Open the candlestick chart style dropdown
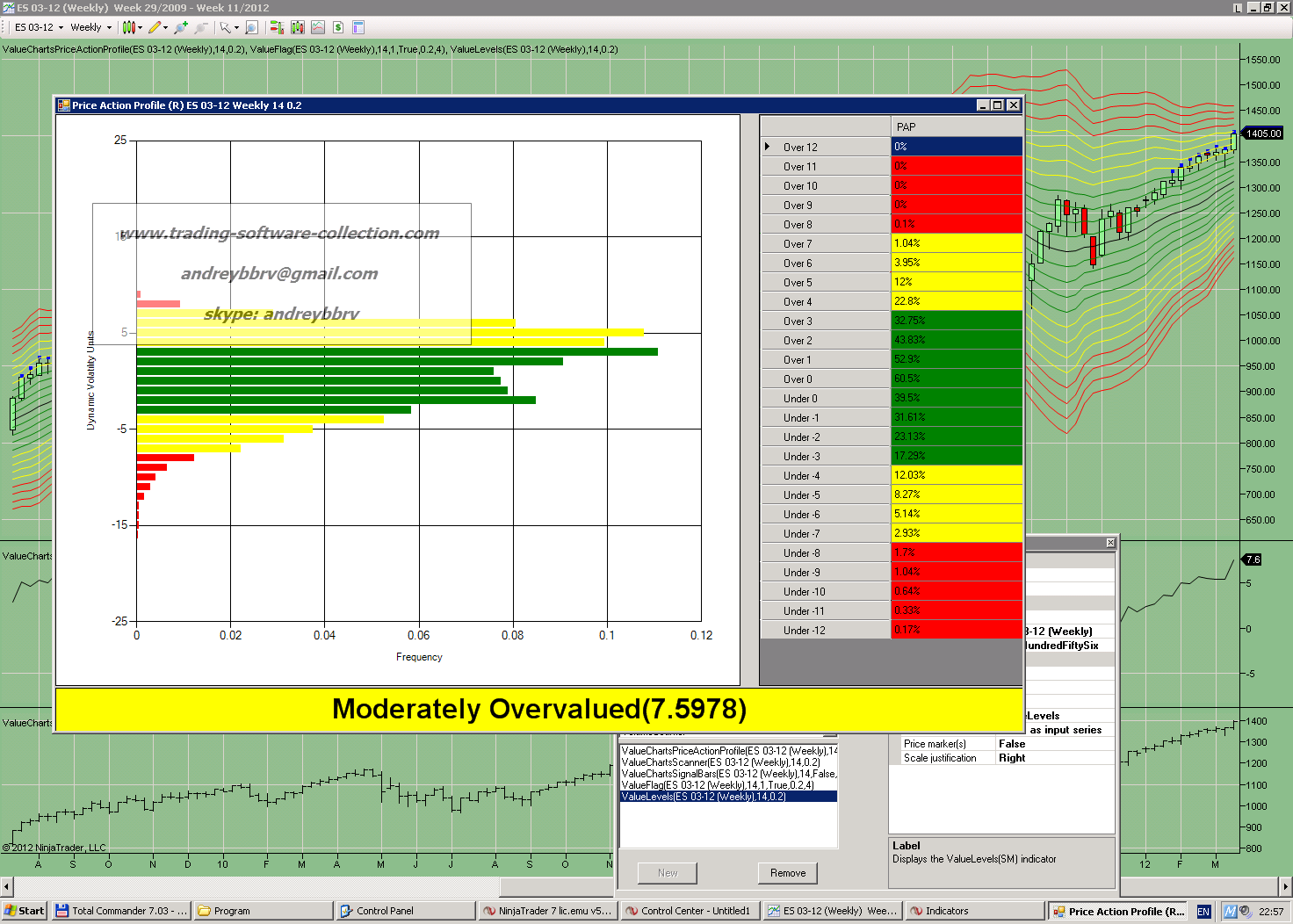 pyautogui.click(x=132, y=27)
